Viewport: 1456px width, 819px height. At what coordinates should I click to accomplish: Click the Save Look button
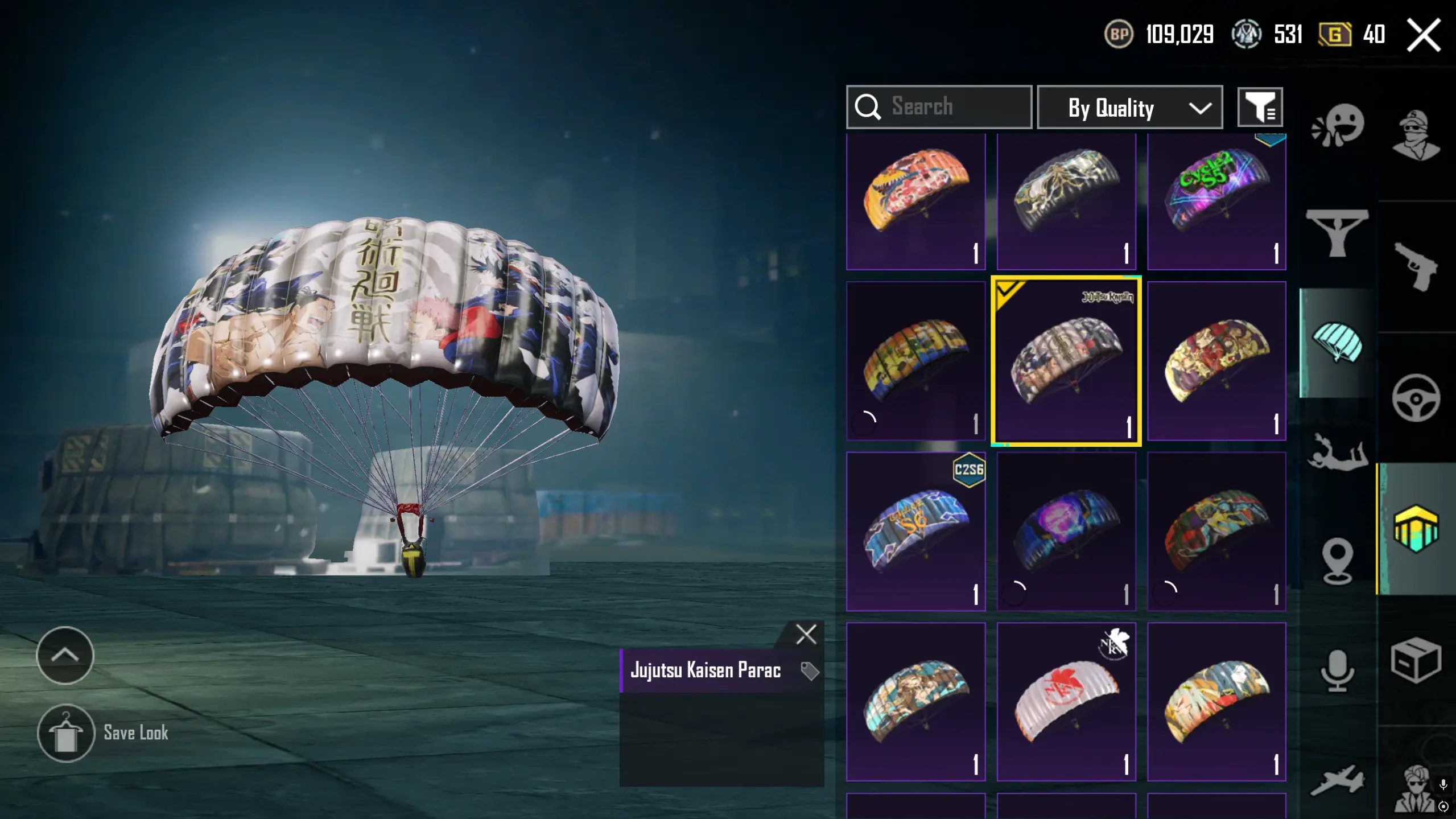[102, 733]
